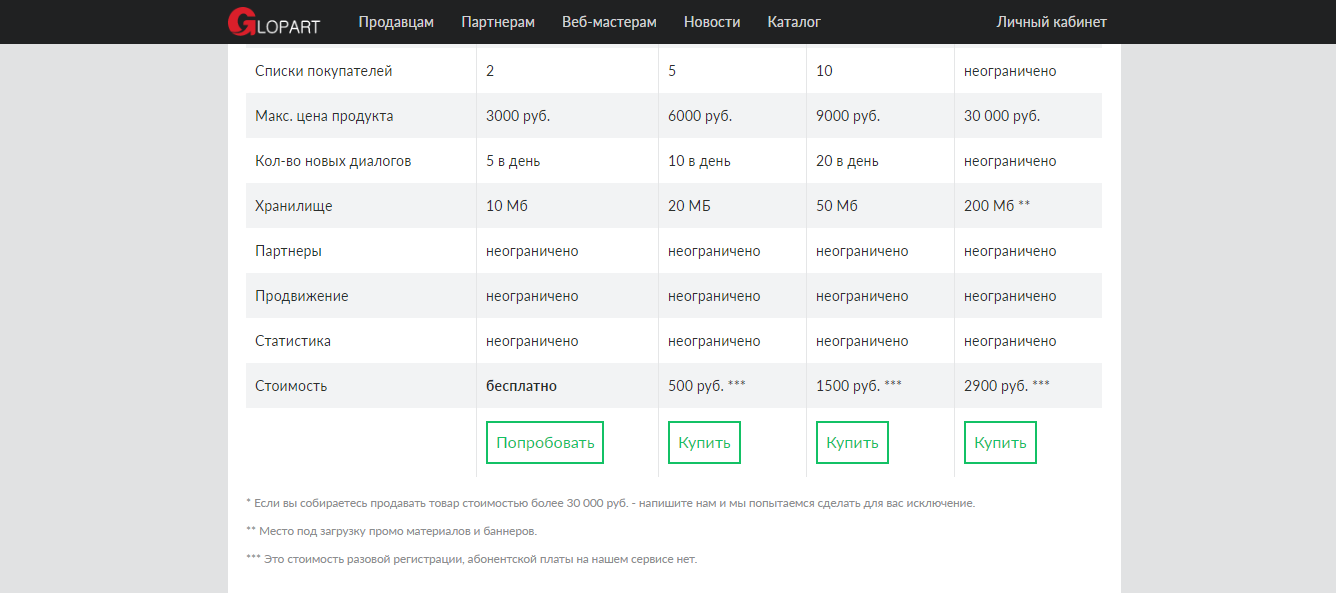The image size is (1336, 593).
Task: Click the Хранилище row label
Action: click(x=294, y=206)
